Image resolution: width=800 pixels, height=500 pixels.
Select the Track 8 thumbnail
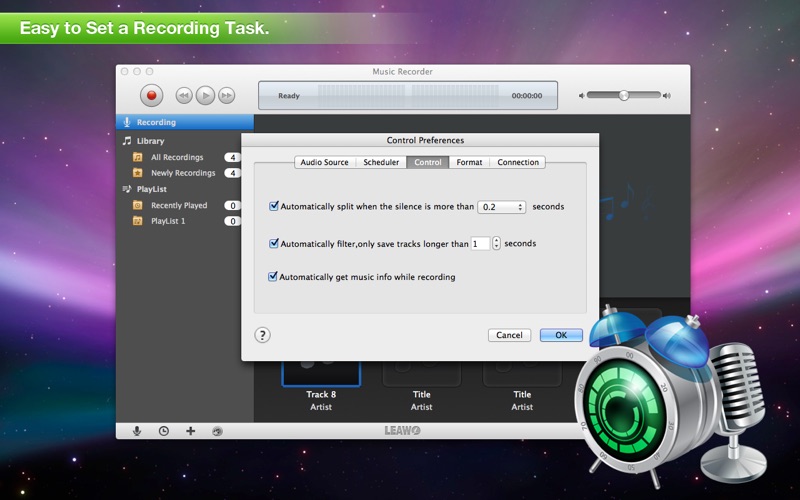click(x=321, y=373)
